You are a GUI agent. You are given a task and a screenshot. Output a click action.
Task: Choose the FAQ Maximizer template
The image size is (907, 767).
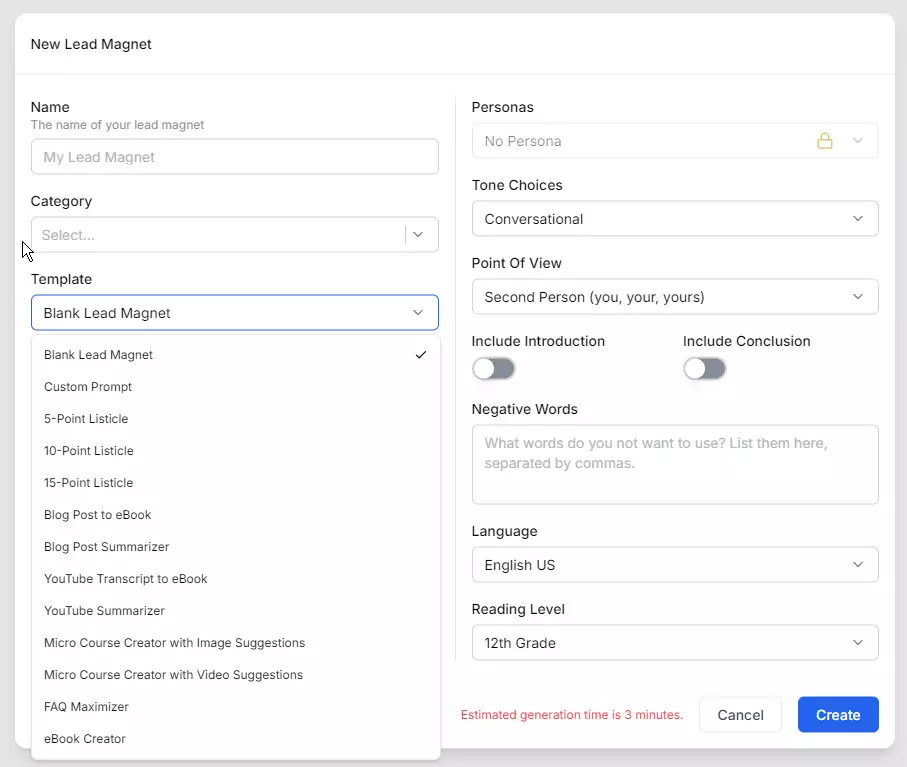pyautogui.click(x=86, y=706)
